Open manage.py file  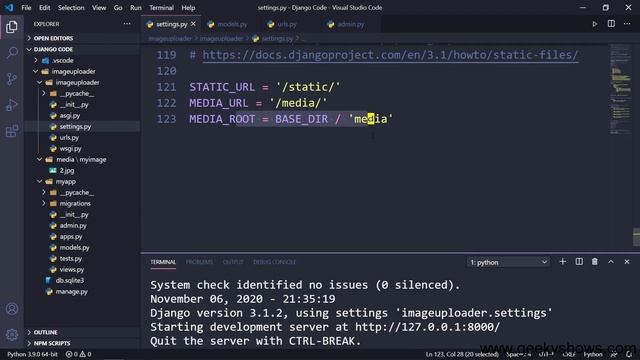71,291
